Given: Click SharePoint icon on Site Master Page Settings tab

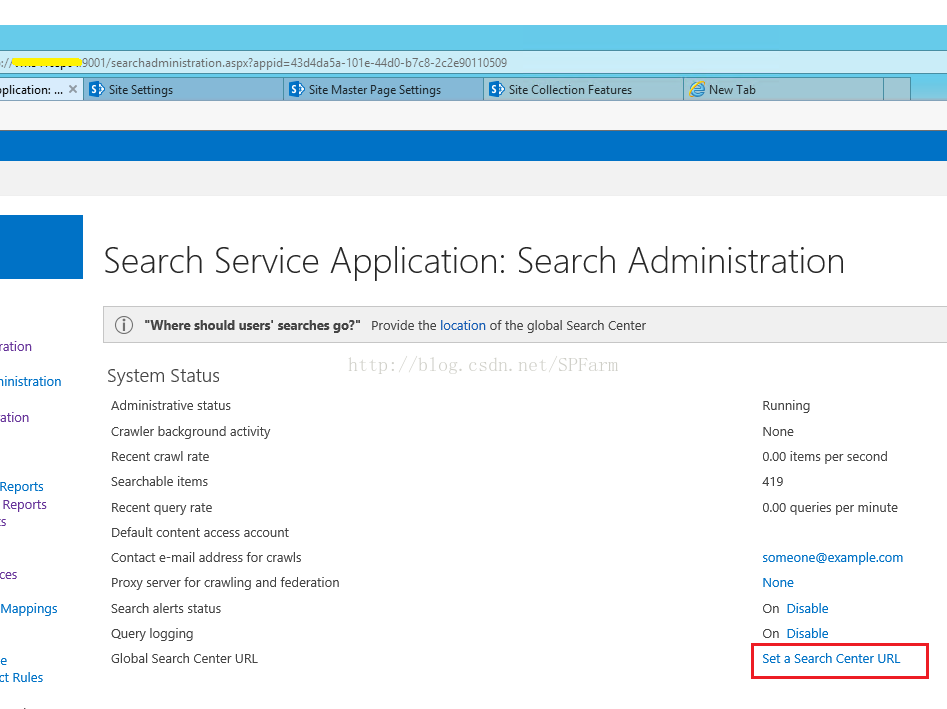Looking at the screenshot, I should point(297,89).
